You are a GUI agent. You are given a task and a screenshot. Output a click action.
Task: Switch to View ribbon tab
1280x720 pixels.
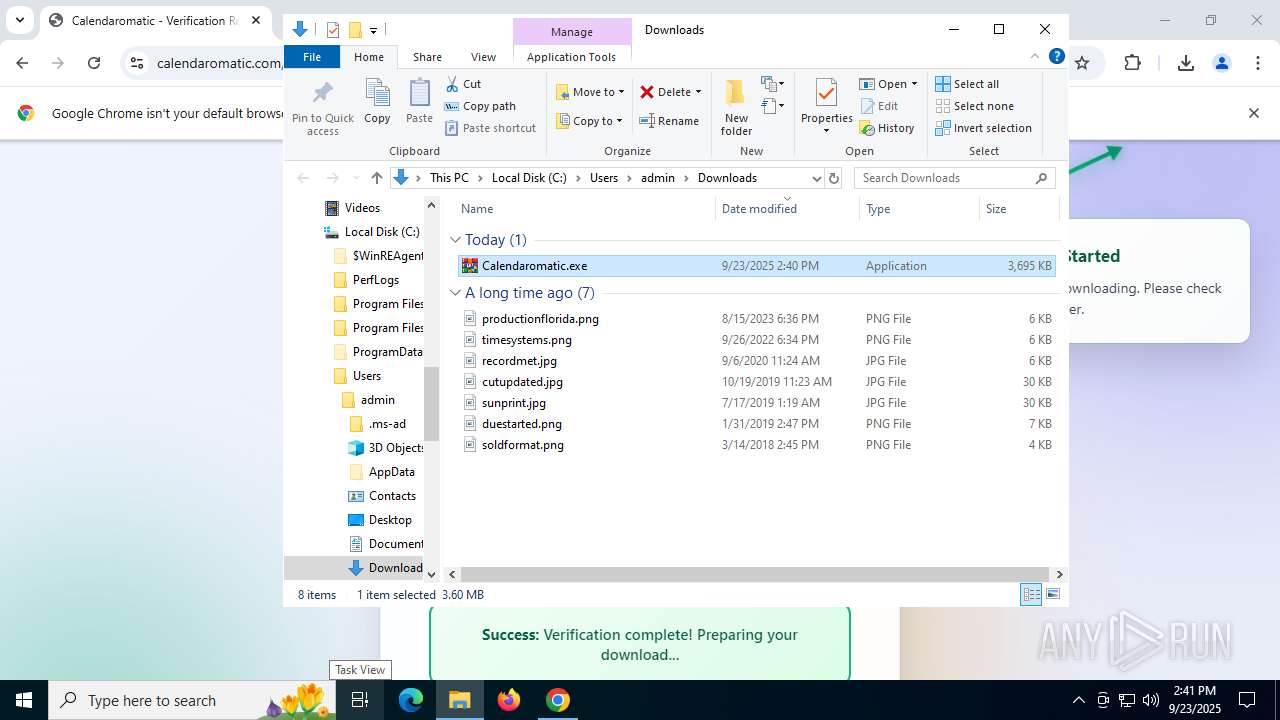point(483,57)
